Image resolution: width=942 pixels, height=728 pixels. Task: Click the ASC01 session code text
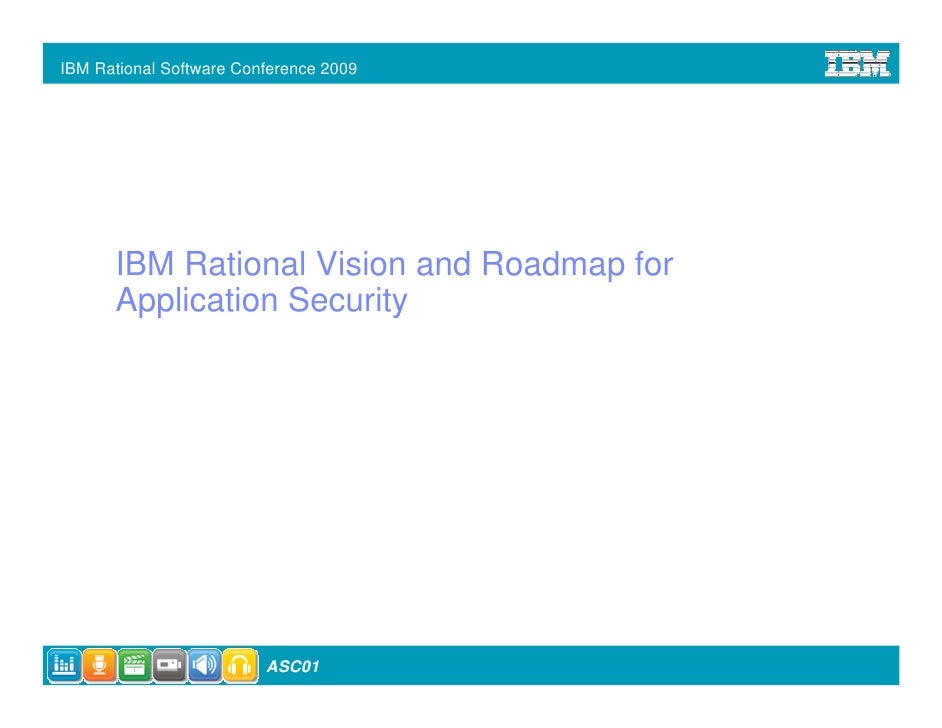[293, 667]
